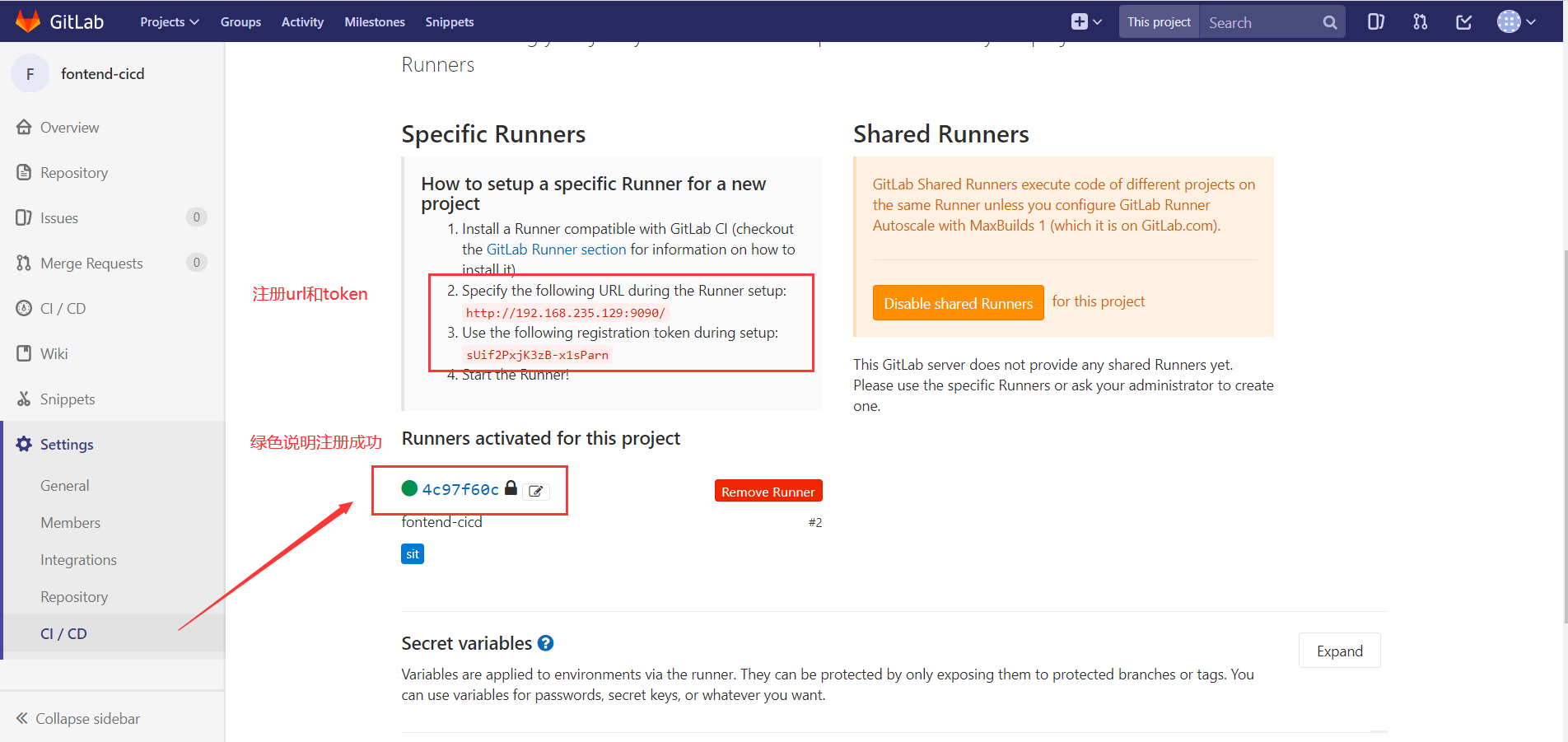
Task: Open CI / CD under Settings submenu
Action: [63, 634]
